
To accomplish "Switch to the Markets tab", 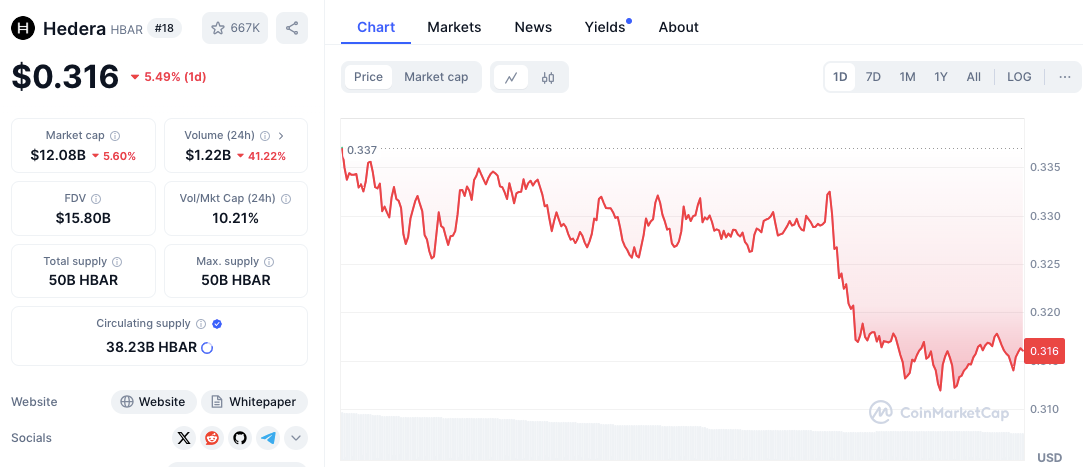I will pos(454,27).
